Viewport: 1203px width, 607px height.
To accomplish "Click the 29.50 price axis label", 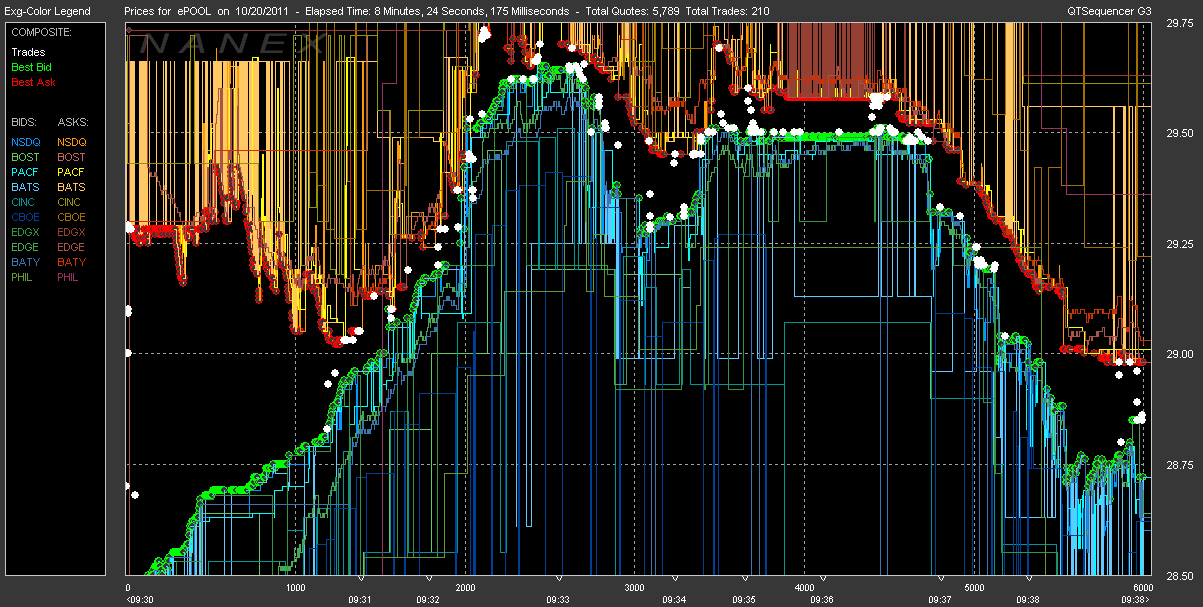I will pyautogui.click(x=1179, y=133).
